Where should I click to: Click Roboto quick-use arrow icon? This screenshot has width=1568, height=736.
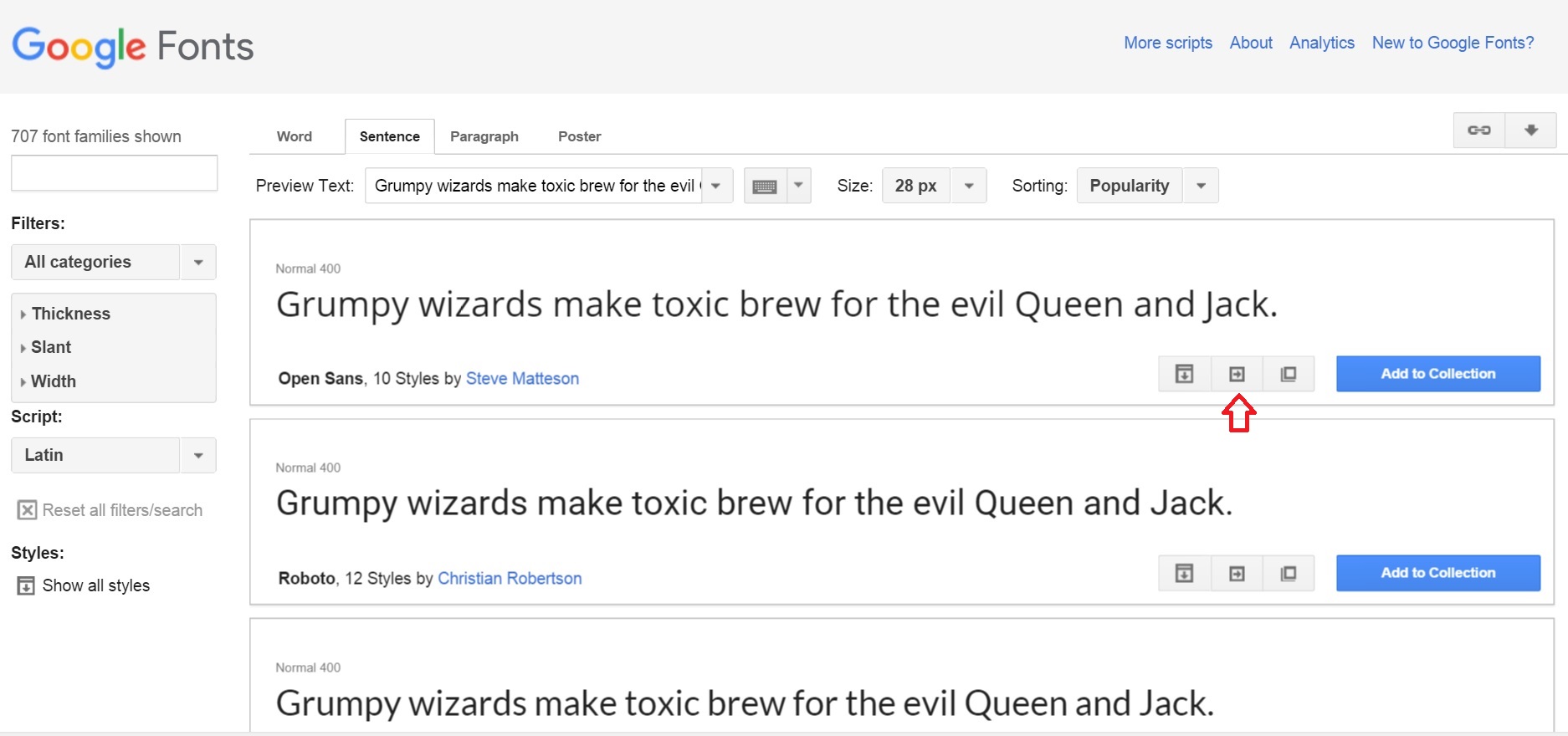pos(1237,574)
